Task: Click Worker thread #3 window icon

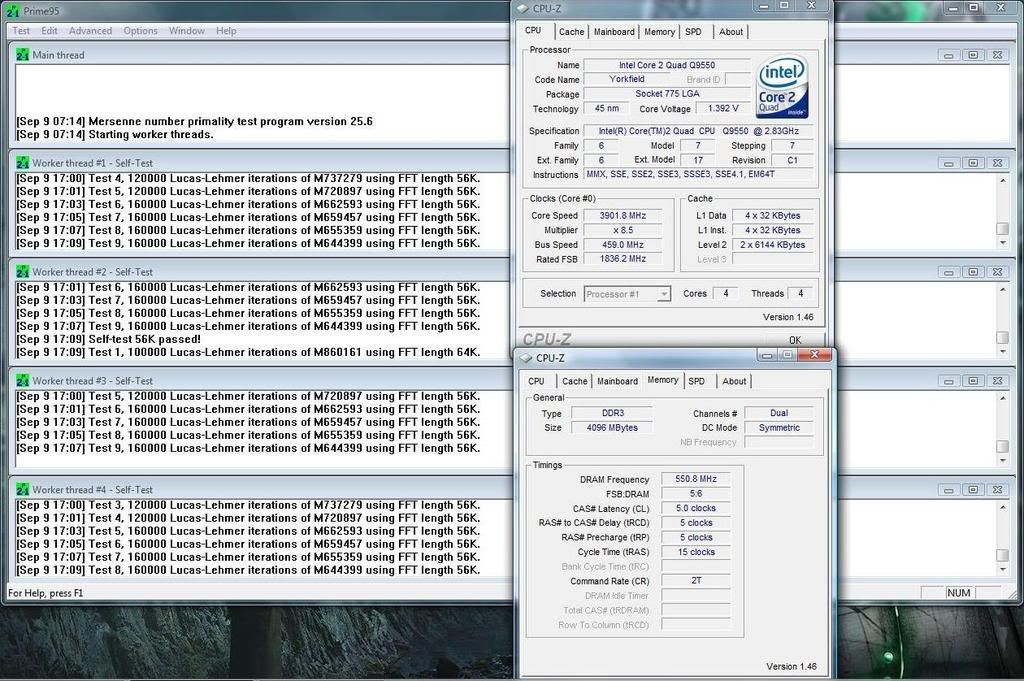Action: tap(23, 380)
